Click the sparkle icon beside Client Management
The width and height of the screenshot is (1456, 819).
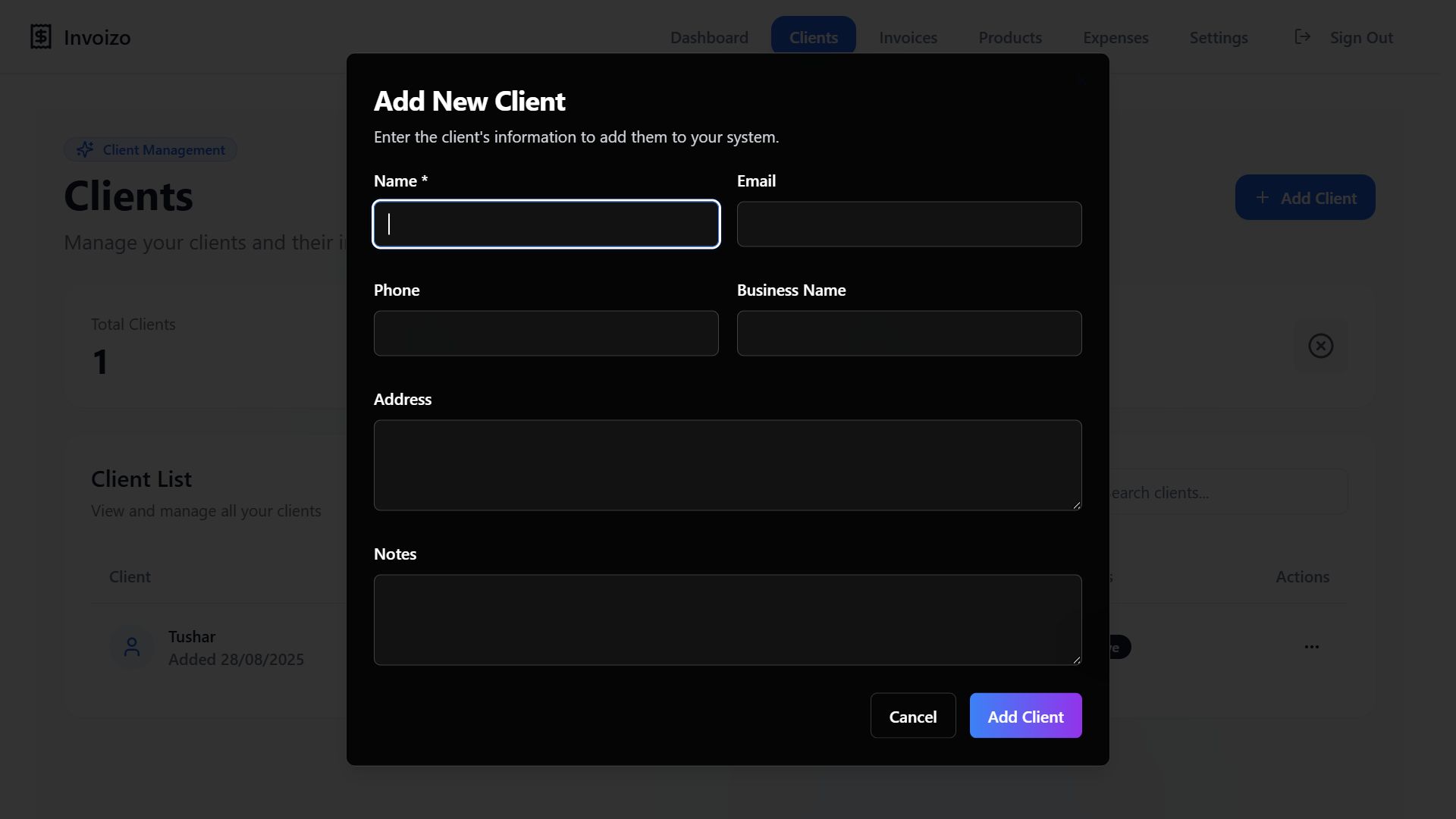tap(85, 149)
